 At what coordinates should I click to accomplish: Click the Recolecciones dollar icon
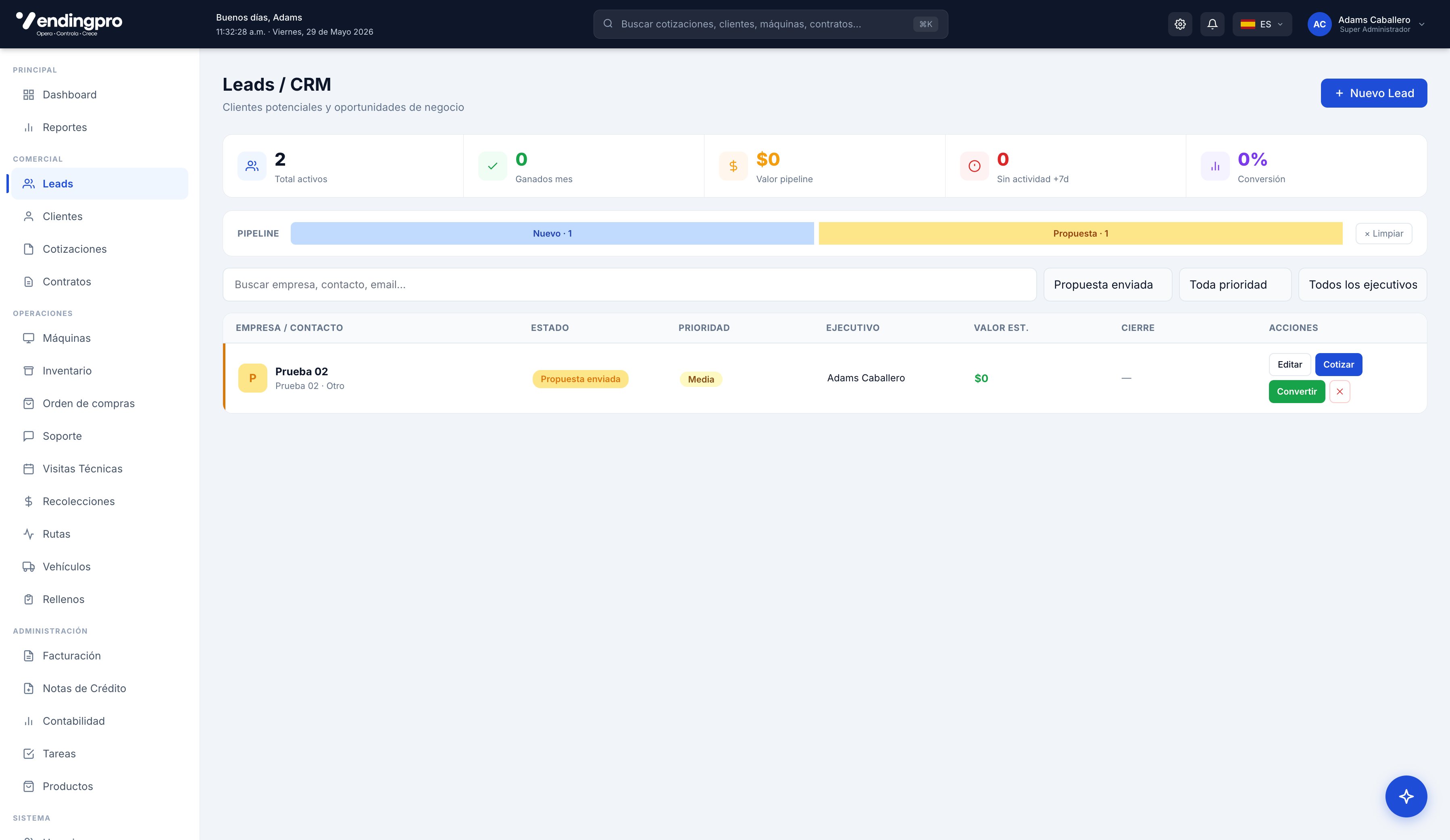pyautogui.click(x=29, y=502)
